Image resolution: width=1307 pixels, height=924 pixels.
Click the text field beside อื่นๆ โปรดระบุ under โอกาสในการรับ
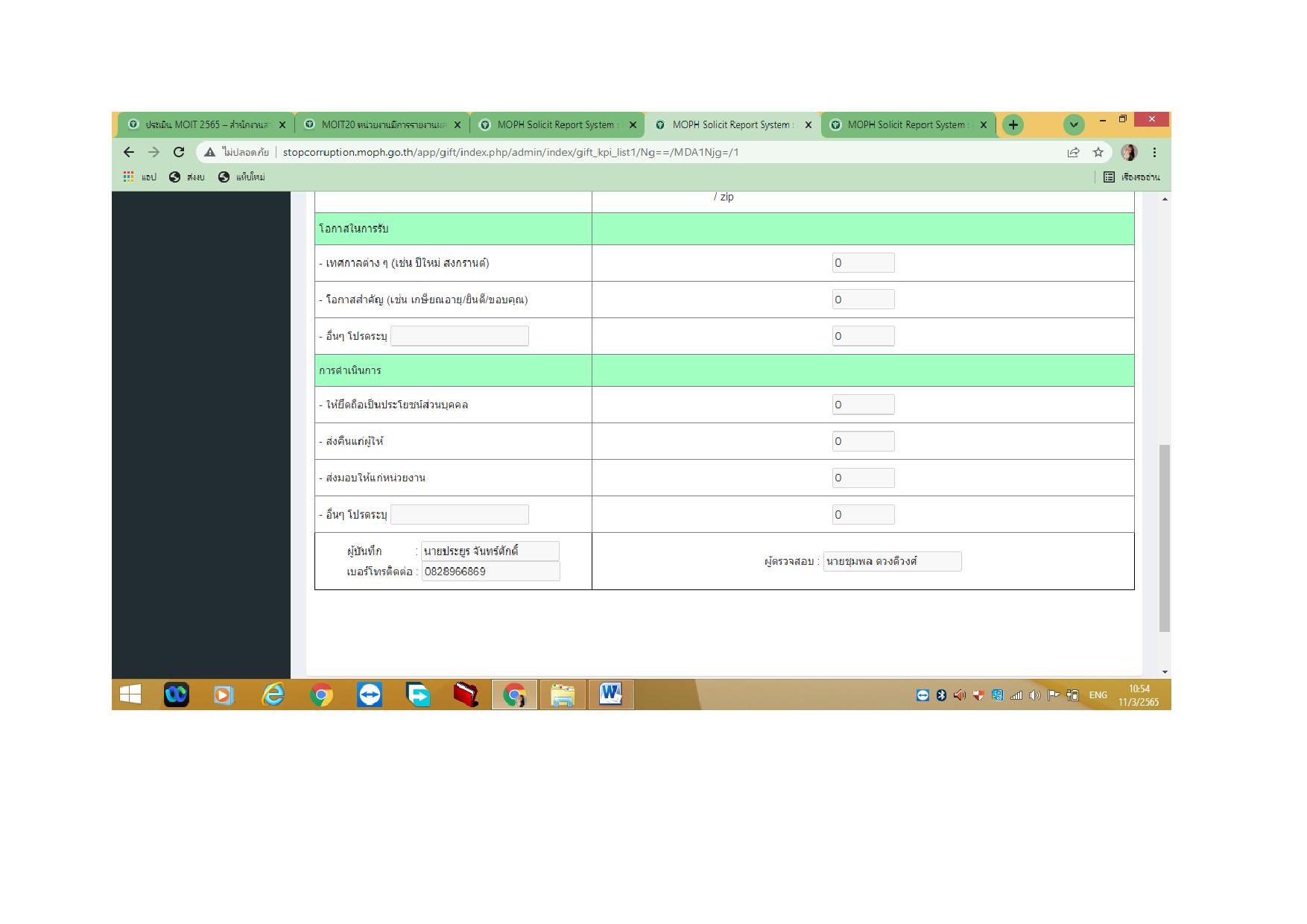coord(460,336)
